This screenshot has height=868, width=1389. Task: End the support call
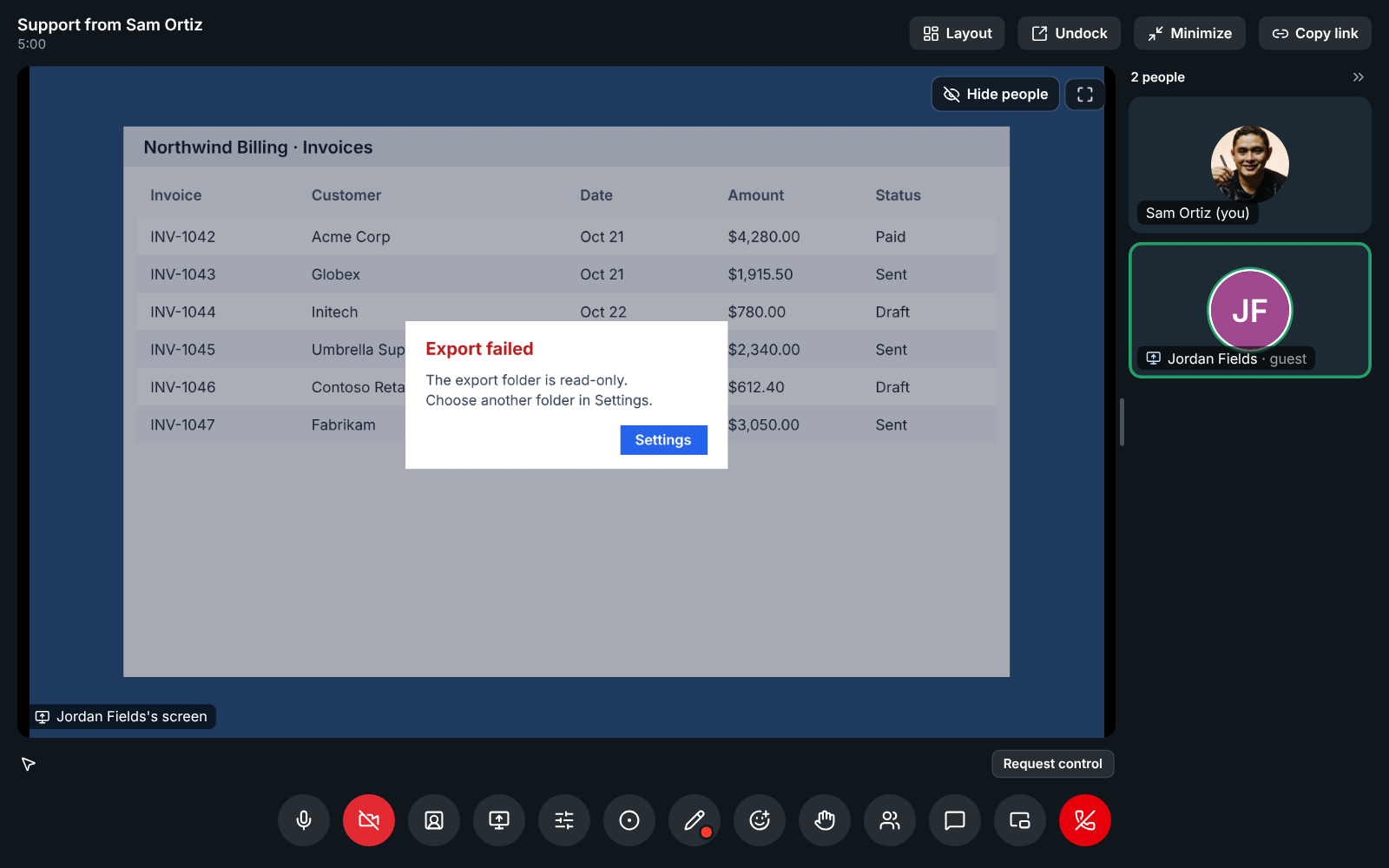(x=1085, y=820)
